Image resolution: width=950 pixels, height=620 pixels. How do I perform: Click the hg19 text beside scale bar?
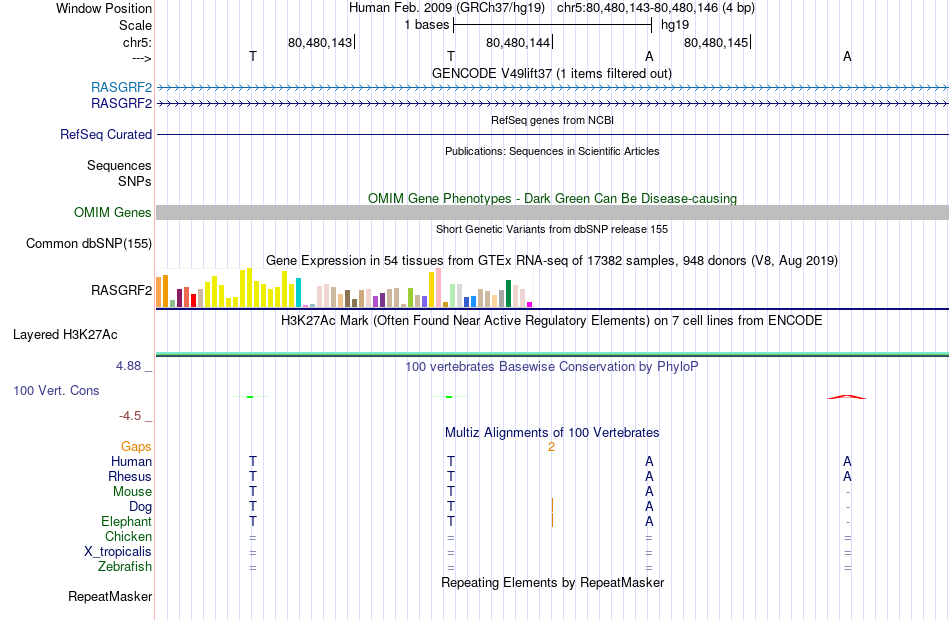tap(675, 25)
